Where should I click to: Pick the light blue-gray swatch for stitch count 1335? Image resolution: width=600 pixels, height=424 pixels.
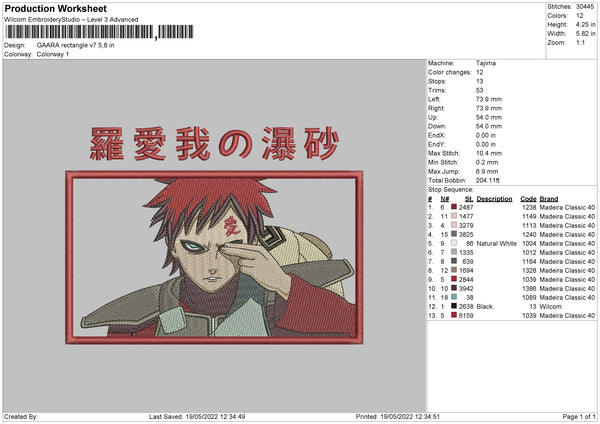pos(454,252)
